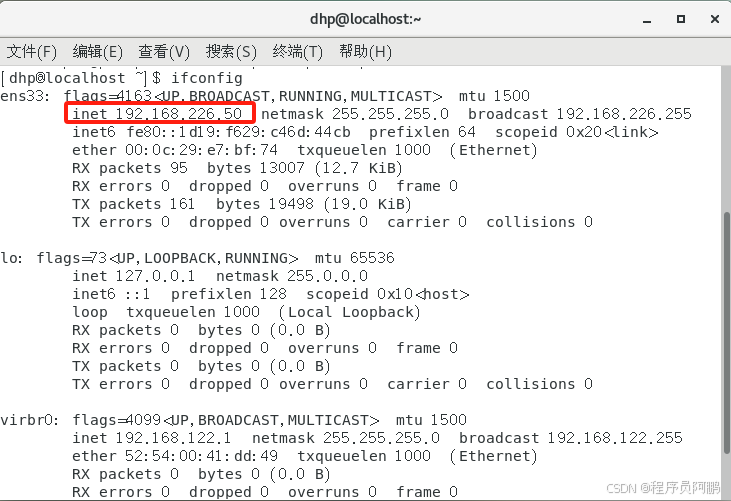Click the IP address 192.168.226.50

(179, 114)
